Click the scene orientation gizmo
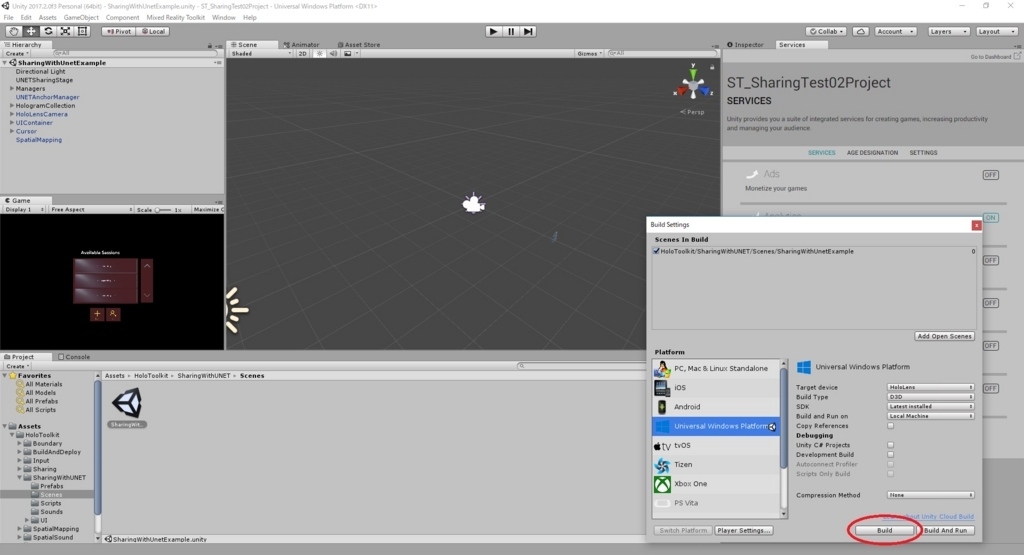The height and width of the screenshot is (555, 1024). (693, 84)
